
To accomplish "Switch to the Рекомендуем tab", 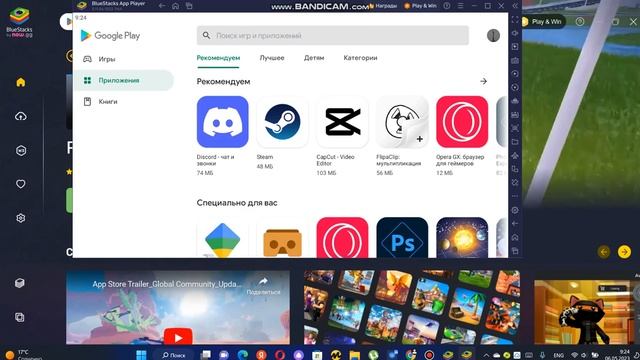I will pyautogui.click(x=218, y=58).
